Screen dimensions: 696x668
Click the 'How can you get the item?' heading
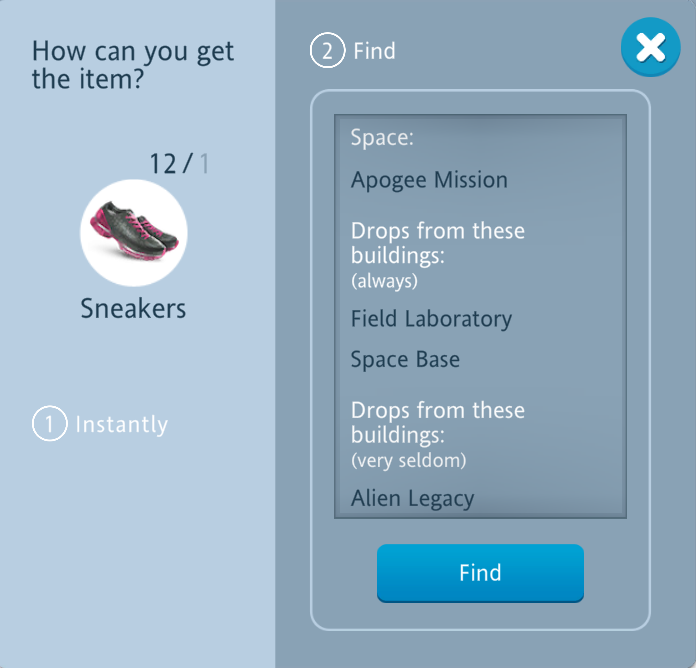133,65
